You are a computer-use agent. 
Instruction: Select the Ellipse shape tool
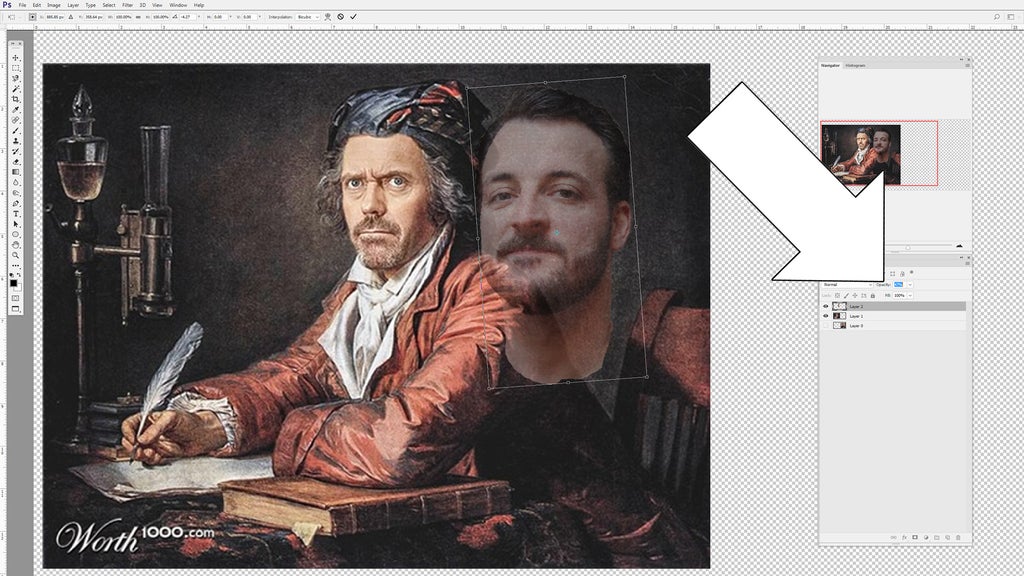pyautogui.click(x=16, y=234)
